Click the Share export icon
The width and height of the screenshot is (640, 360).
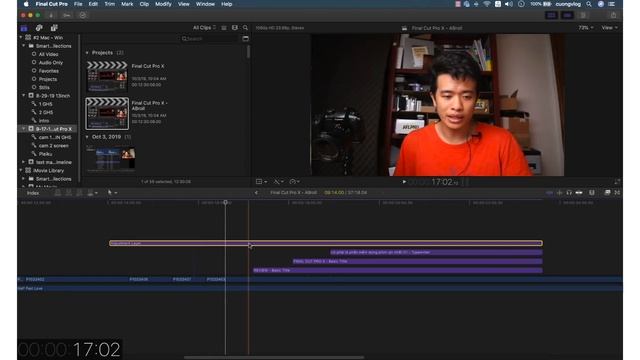pyautogui.click(x=613, y=15)
